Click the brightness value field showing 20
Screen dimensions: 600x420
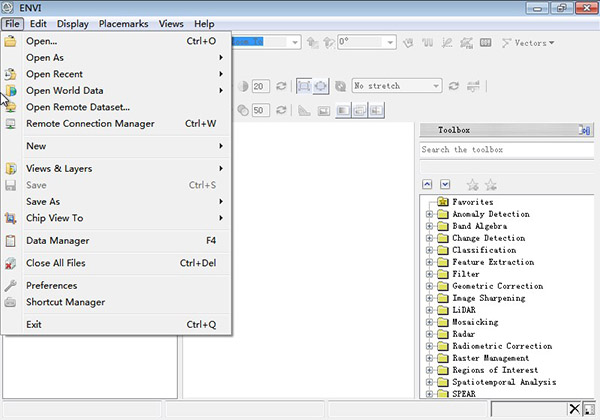[x=260, y=86]
